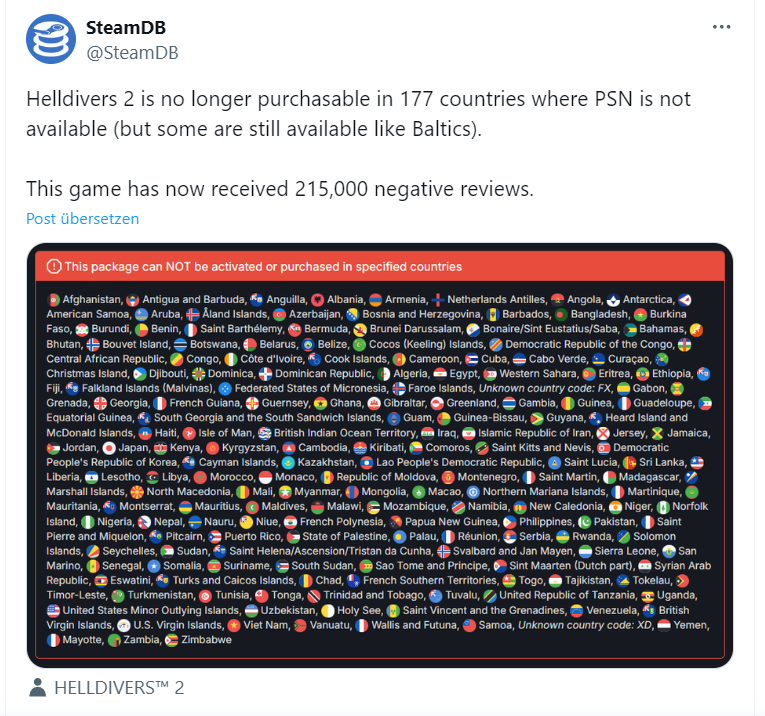Click the Japan flag icon
The image size is (765, 716).
pyautogui.click(x=107, y=448)
